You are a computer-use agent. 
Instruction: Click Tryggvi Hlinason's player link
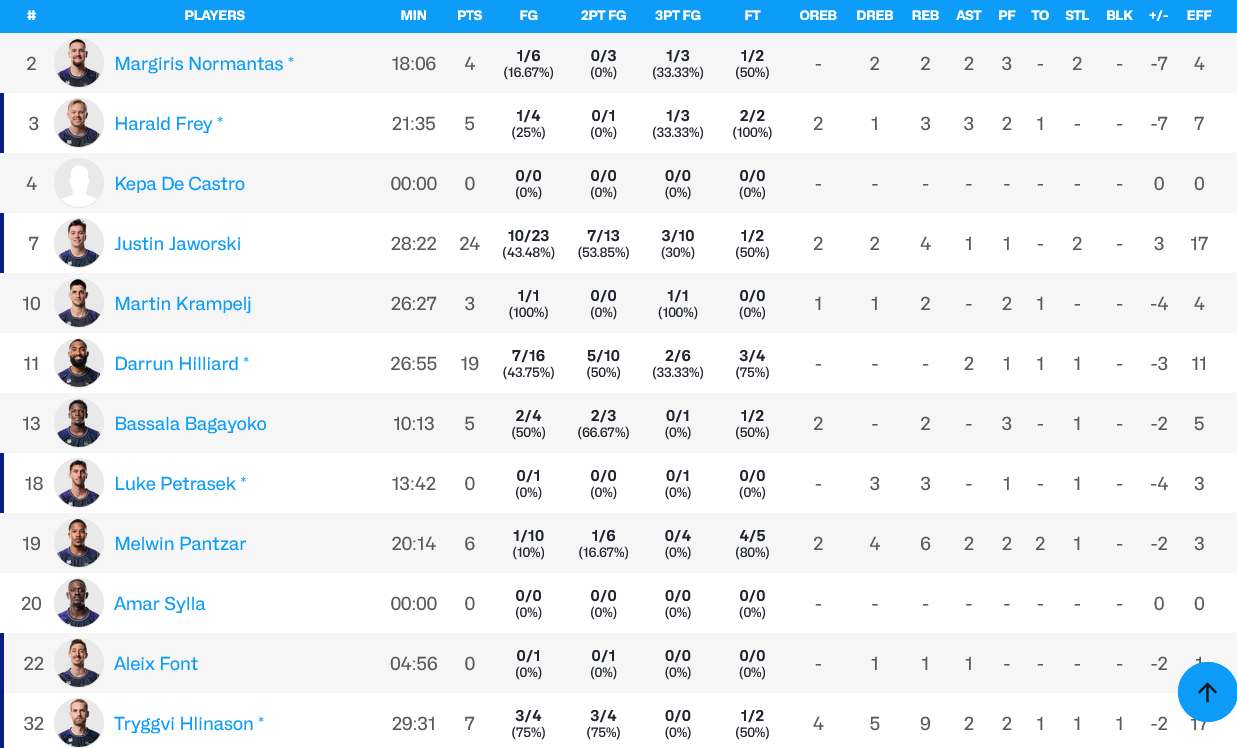[184, 724]
